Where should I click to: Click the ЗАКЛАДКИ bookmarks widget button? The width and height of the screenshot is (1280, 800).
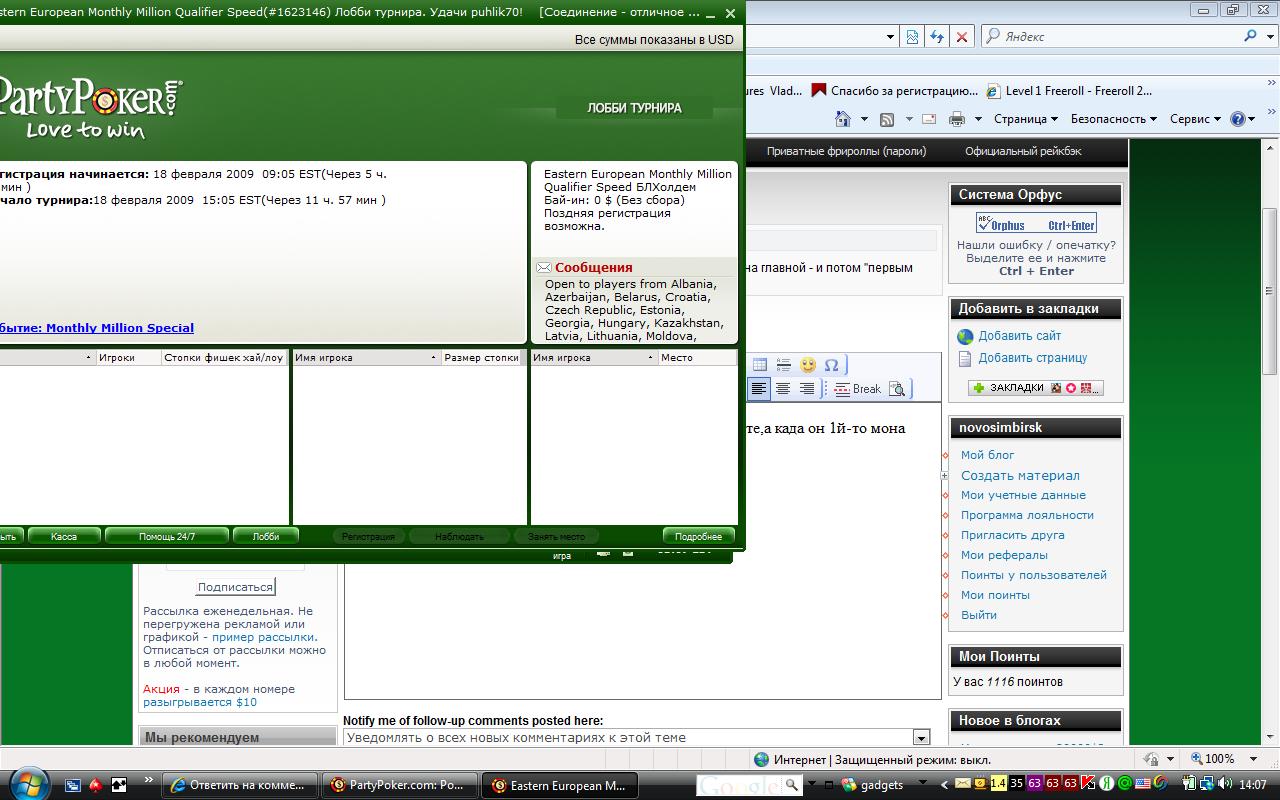point(1036,388)
